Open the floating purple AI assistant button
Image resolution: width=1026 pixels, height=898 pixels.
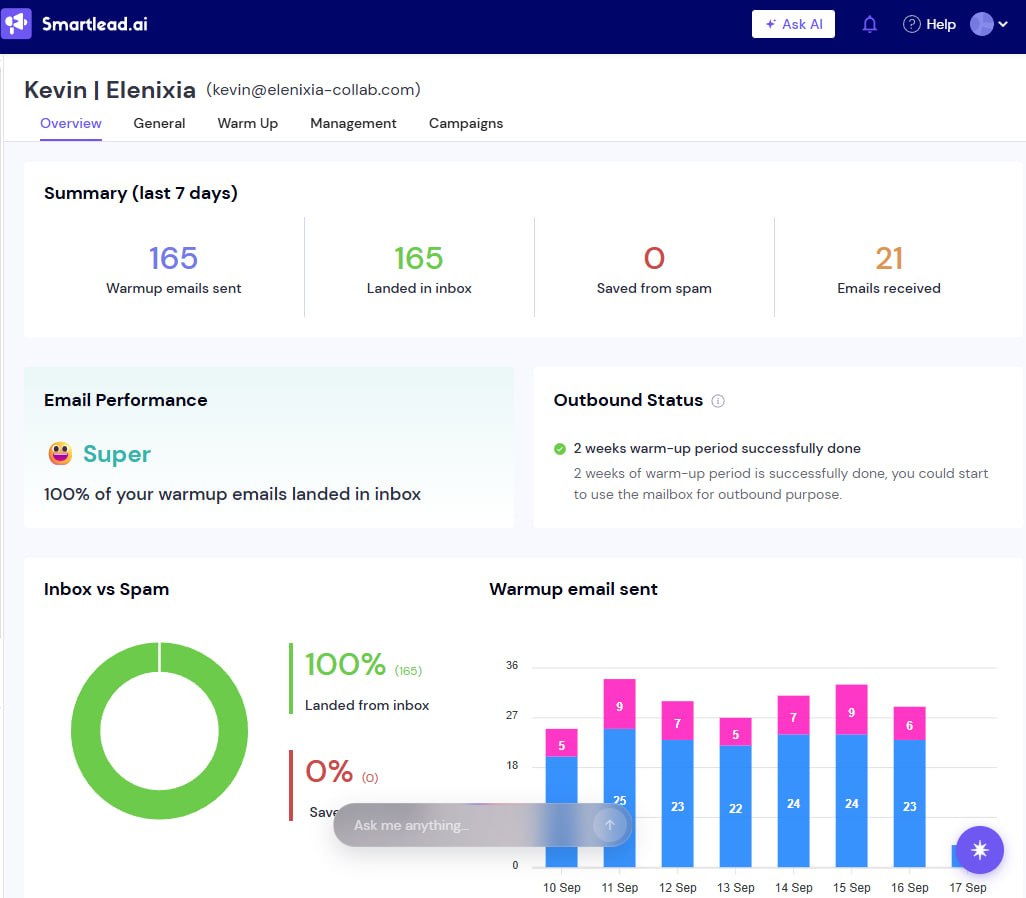coord(980,850)
